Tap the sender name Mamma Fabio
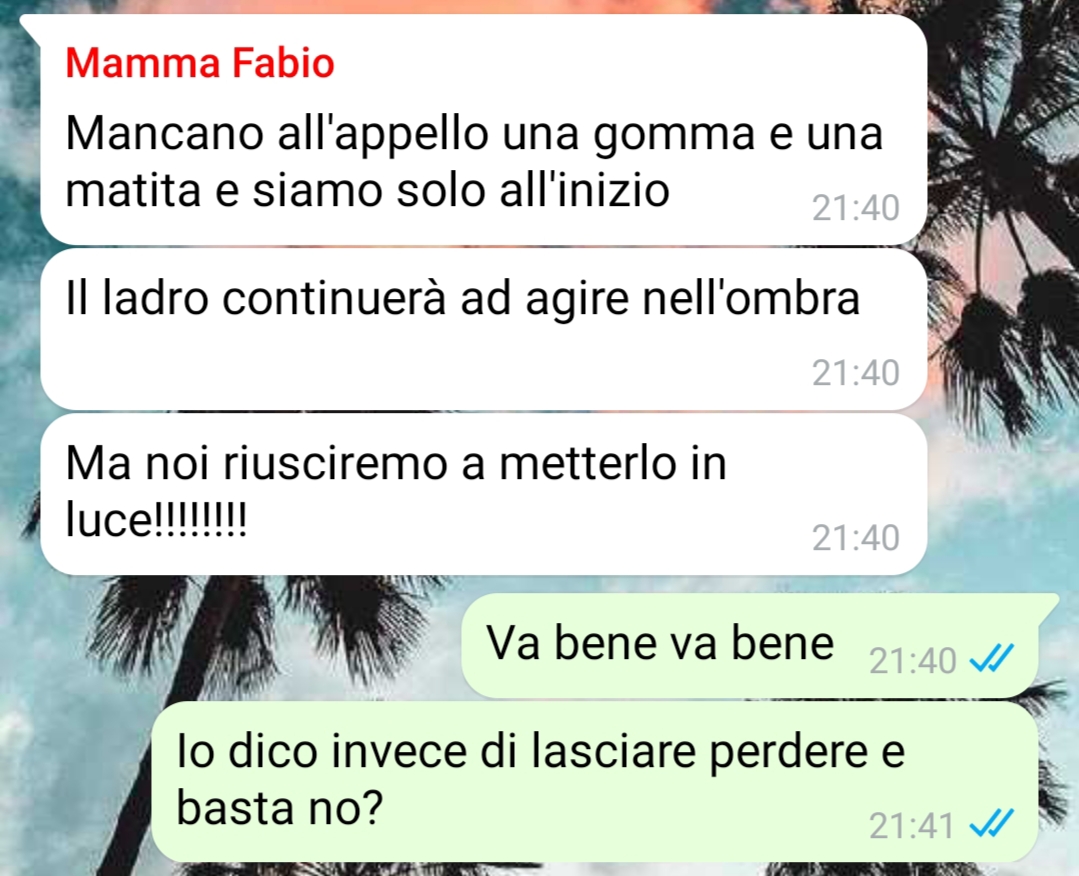1079x876 pixels. click(x=200, y=63)
